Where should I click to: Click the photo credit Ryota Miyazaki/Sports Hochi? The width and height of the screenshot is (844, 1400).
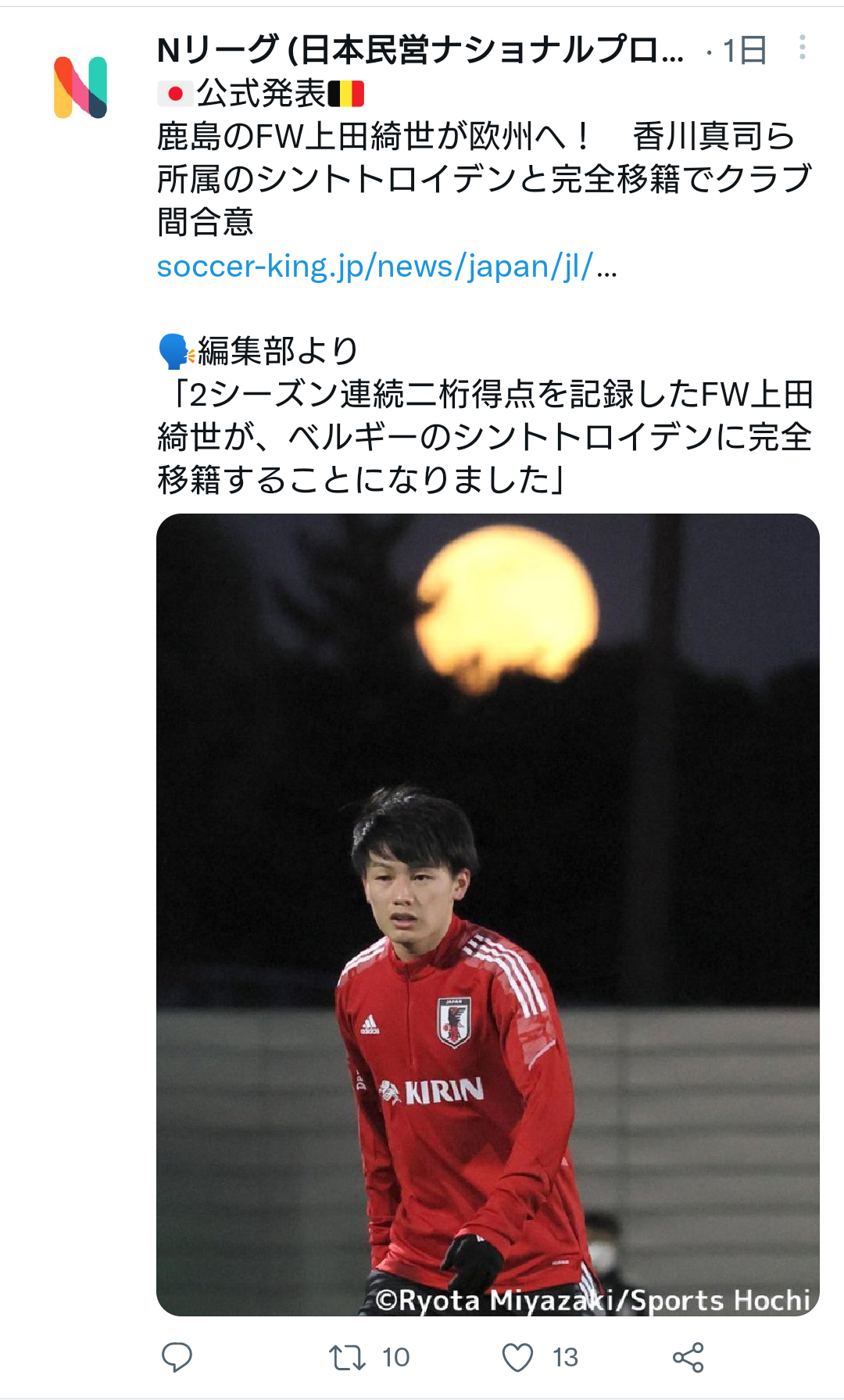pos(593,1300)
